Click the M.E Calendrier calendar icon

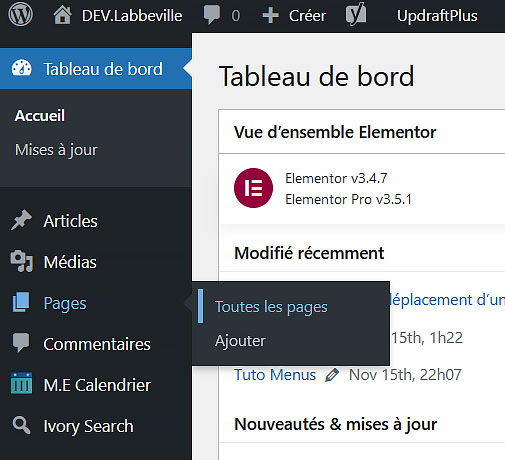22,383
